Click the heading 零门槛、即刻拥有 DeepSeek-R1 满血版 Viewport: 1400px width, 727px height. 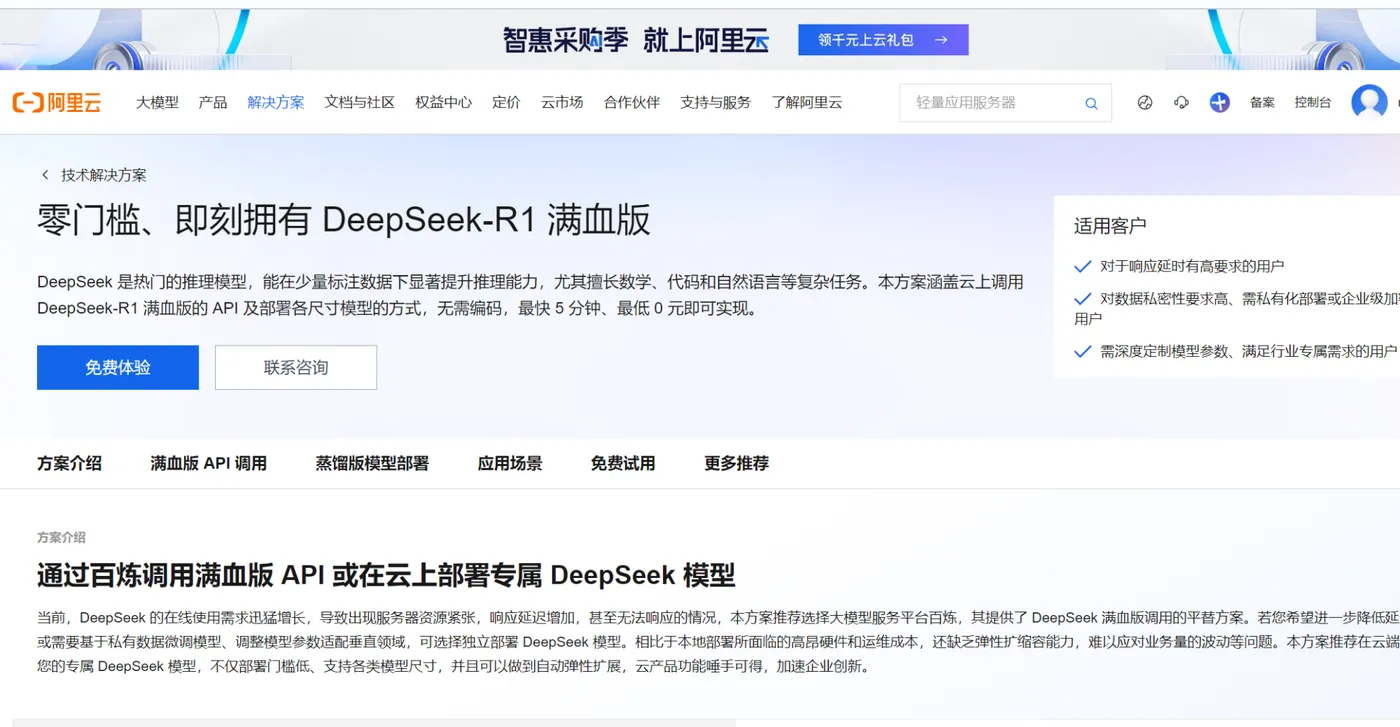click(344, 220)
